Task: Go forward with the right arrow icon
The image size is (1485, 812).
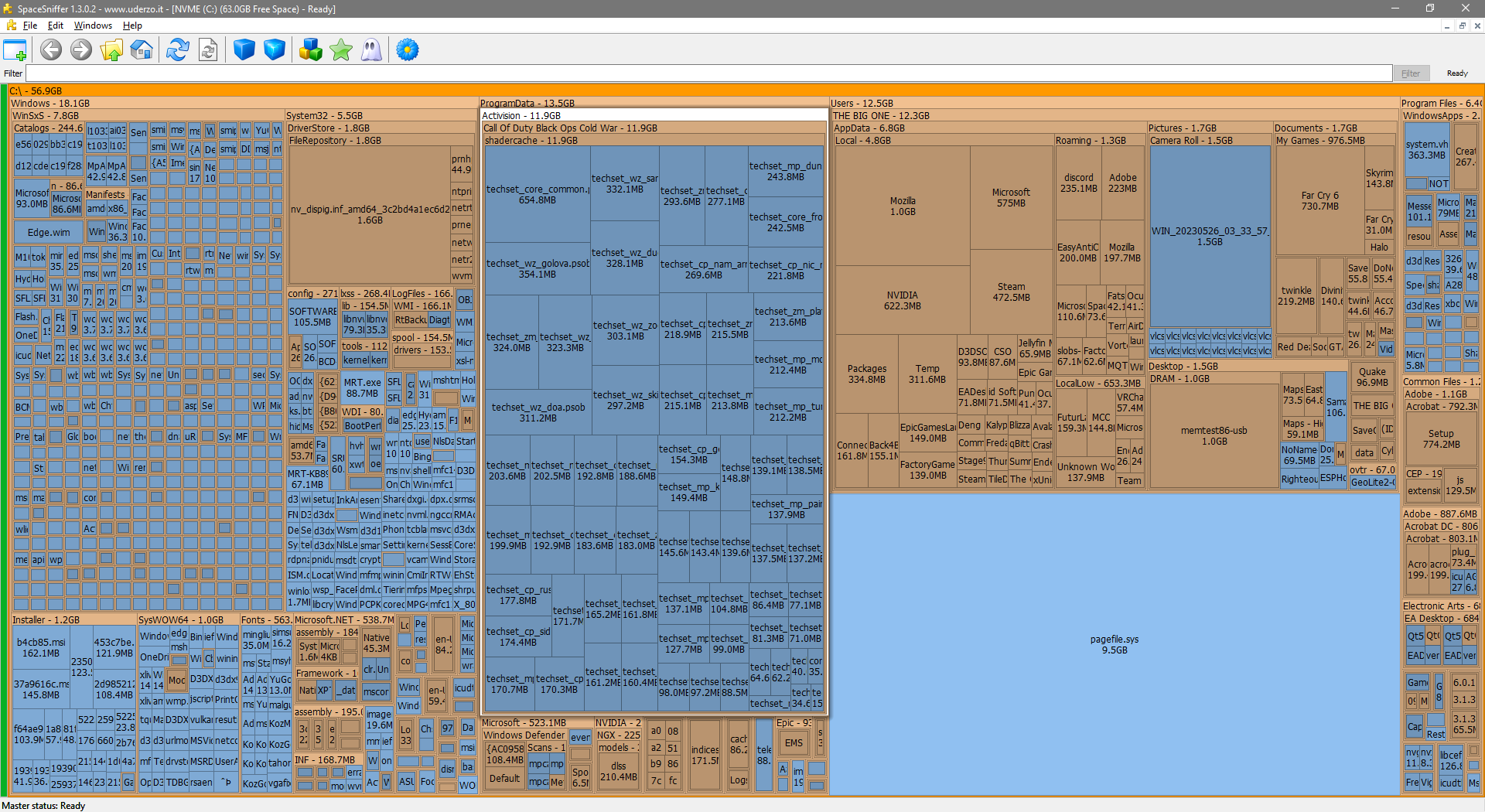Action: click(x=81, y=50)
